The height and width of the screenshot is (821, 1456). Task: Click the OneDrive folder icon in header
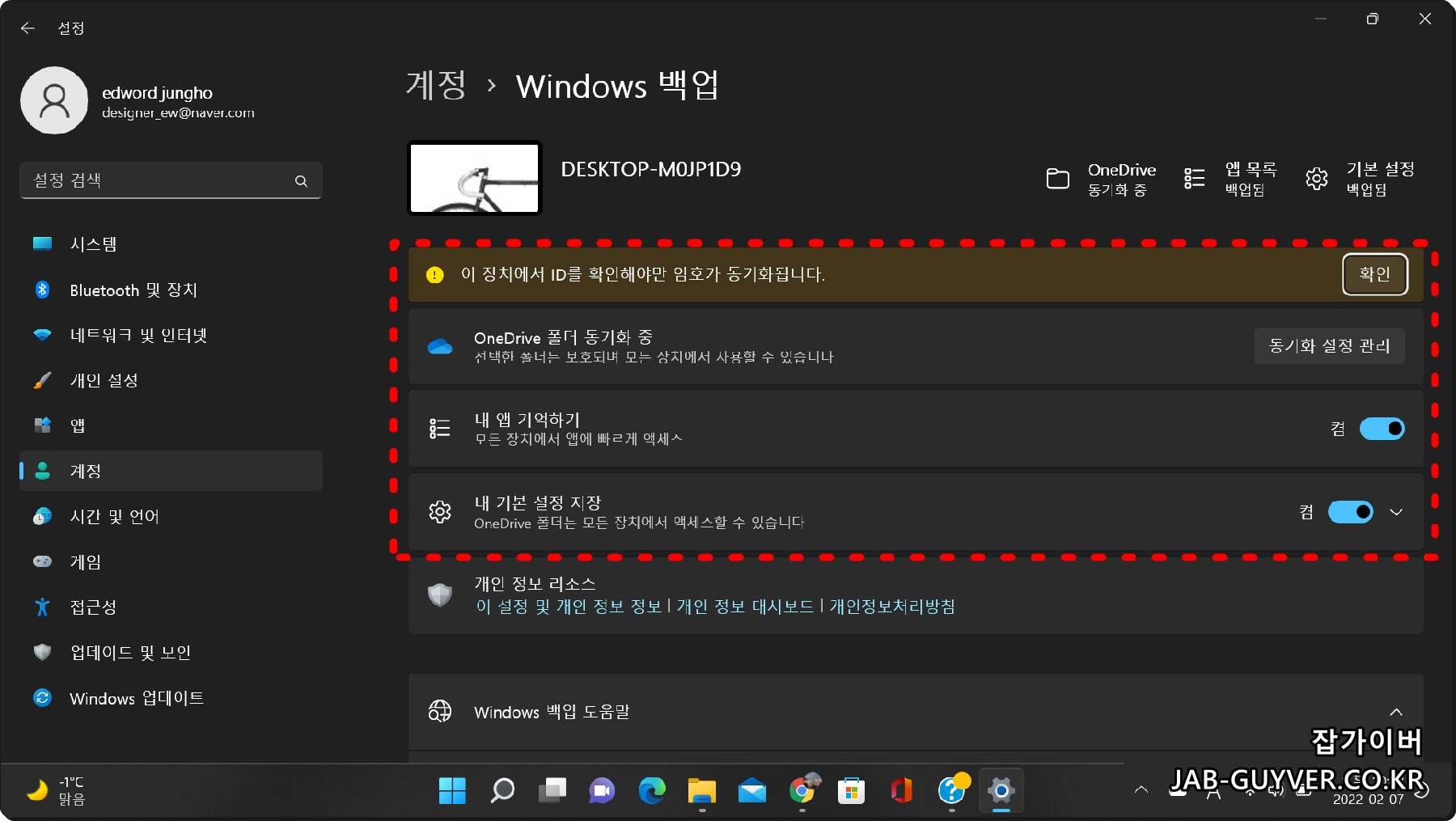click(1057, 178)
